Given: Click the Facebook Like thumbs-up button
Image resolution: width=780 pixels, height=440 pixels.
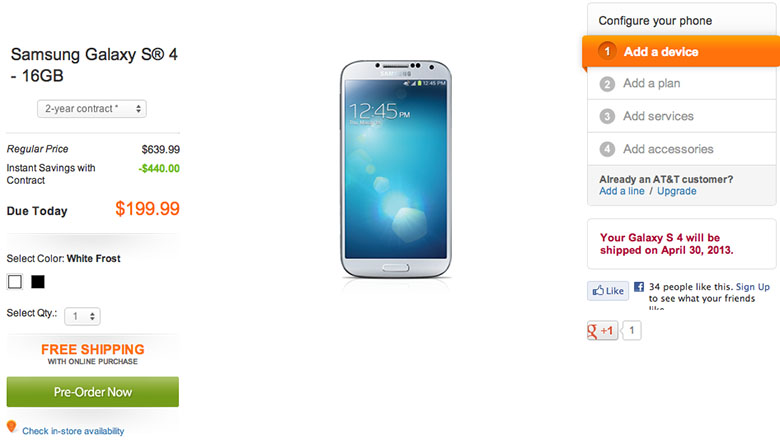Looking at the screenshot, I should click(608, 291).
